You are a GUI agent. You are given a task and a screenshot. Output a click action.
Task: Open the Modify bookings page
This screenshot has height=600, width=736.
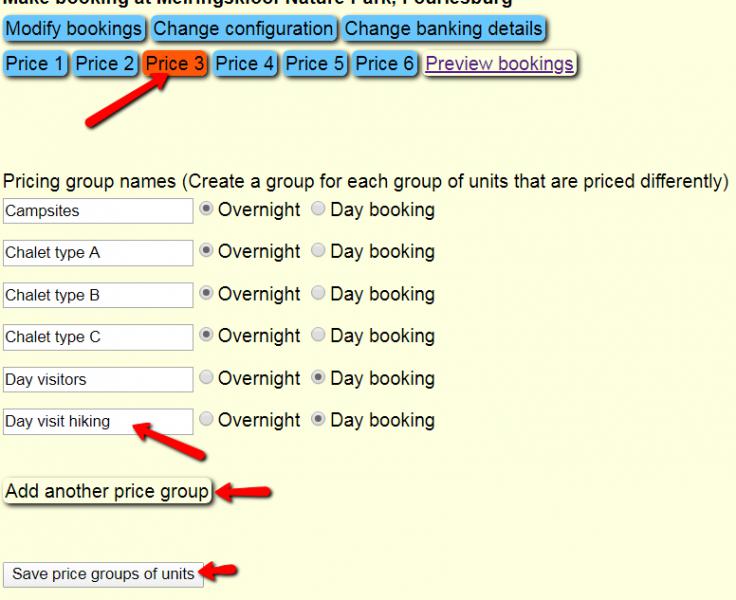[x=74, y=29]
